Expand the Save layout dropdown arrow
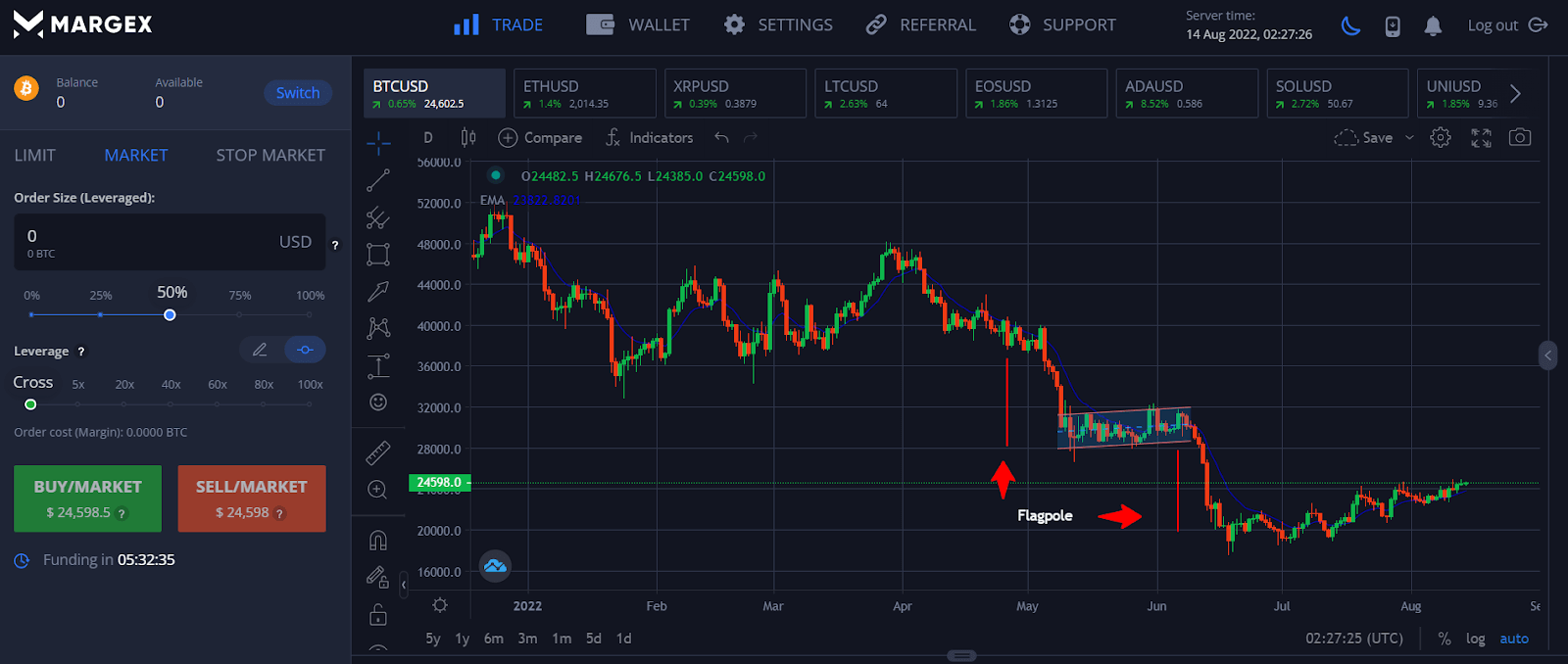Image resolution: width=1568 pixels, height=664 pixels. click(1409, 138)
